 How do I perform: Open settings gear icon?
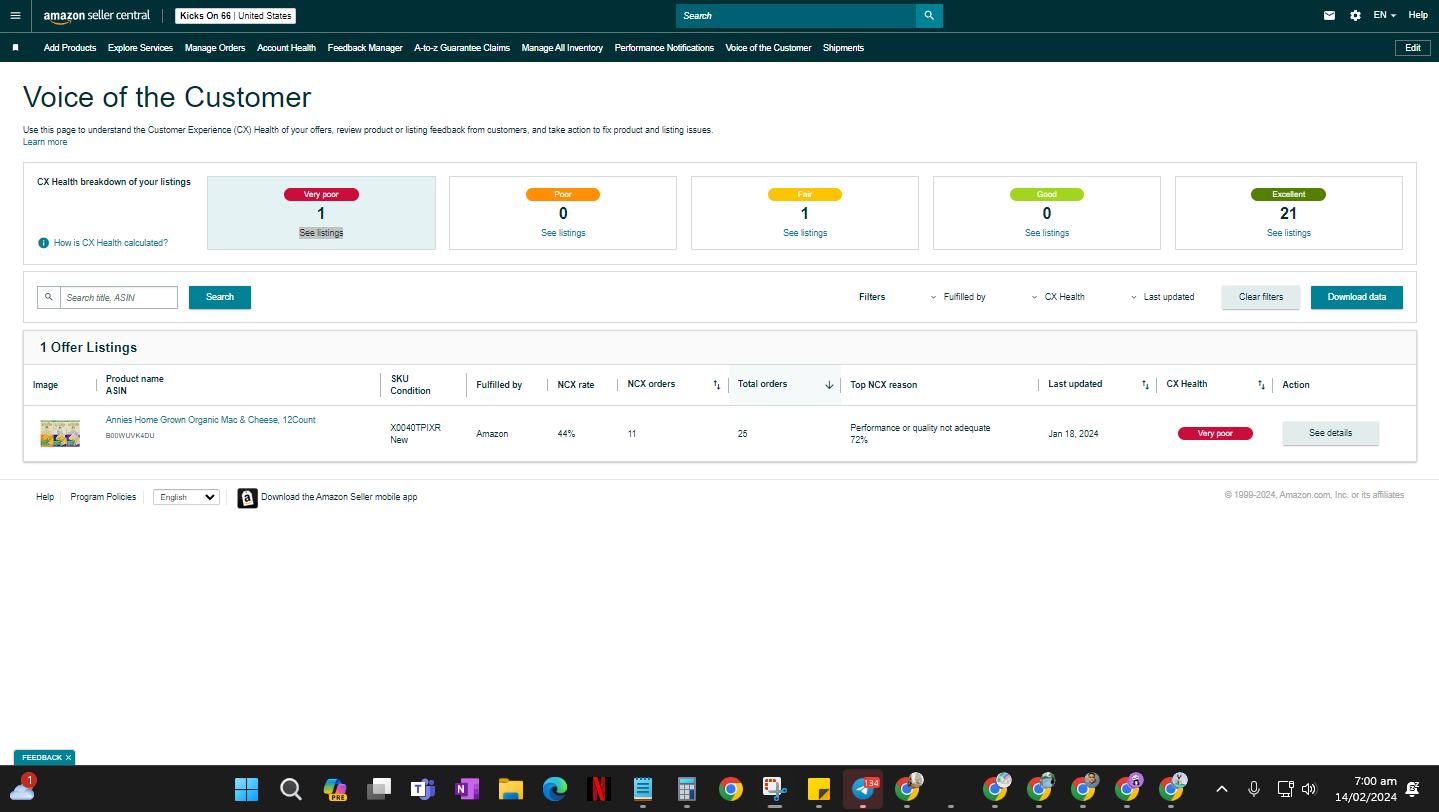1355,16
